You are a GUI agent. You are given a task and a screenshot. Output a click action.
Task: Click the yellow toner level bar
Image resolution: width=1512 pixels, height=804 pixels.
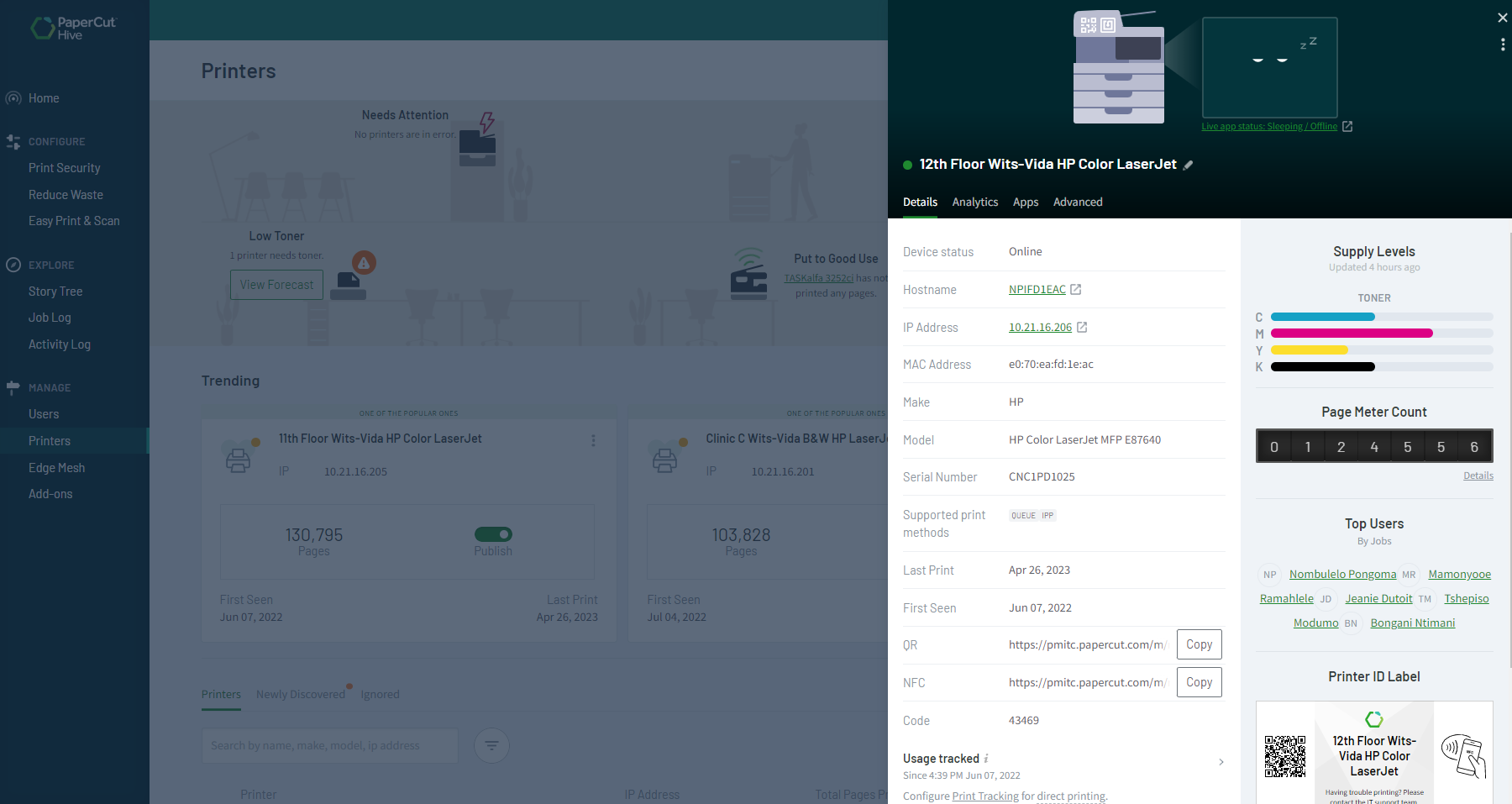point(1382,350)
